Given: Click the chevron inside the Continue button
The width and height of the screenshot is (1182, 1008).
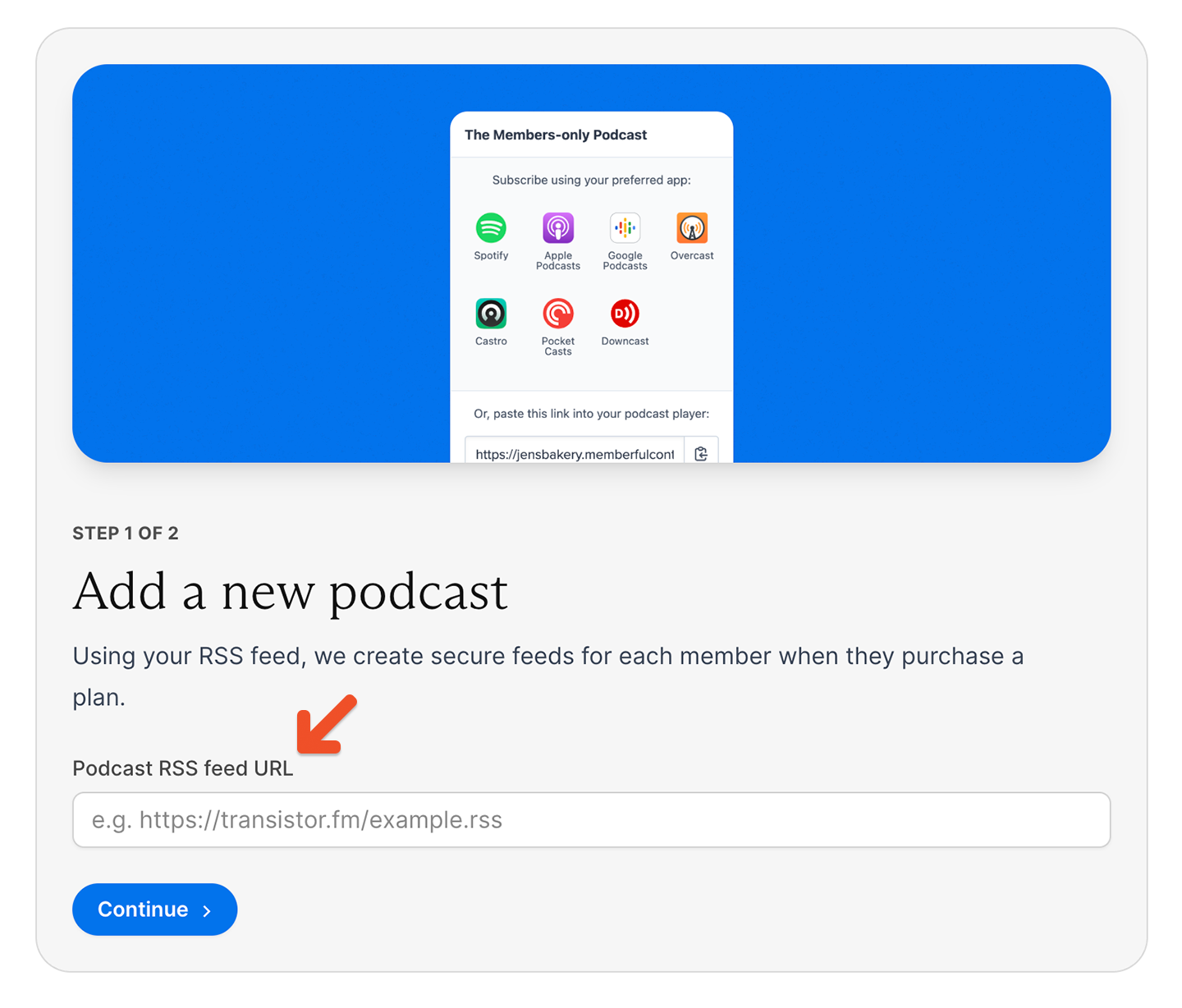Looking at the screenshot, I should (206, 909).
